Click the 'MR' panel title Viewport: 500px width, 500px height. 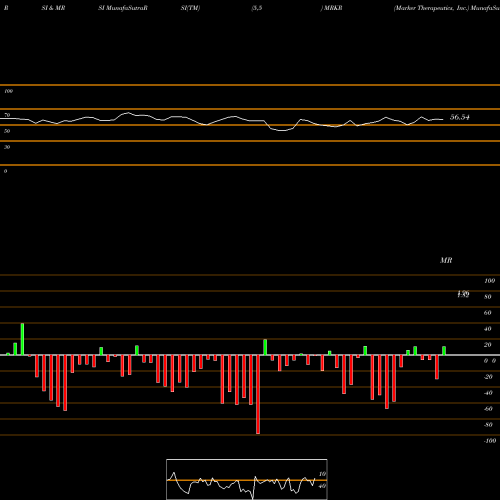(x=446, y=260)
